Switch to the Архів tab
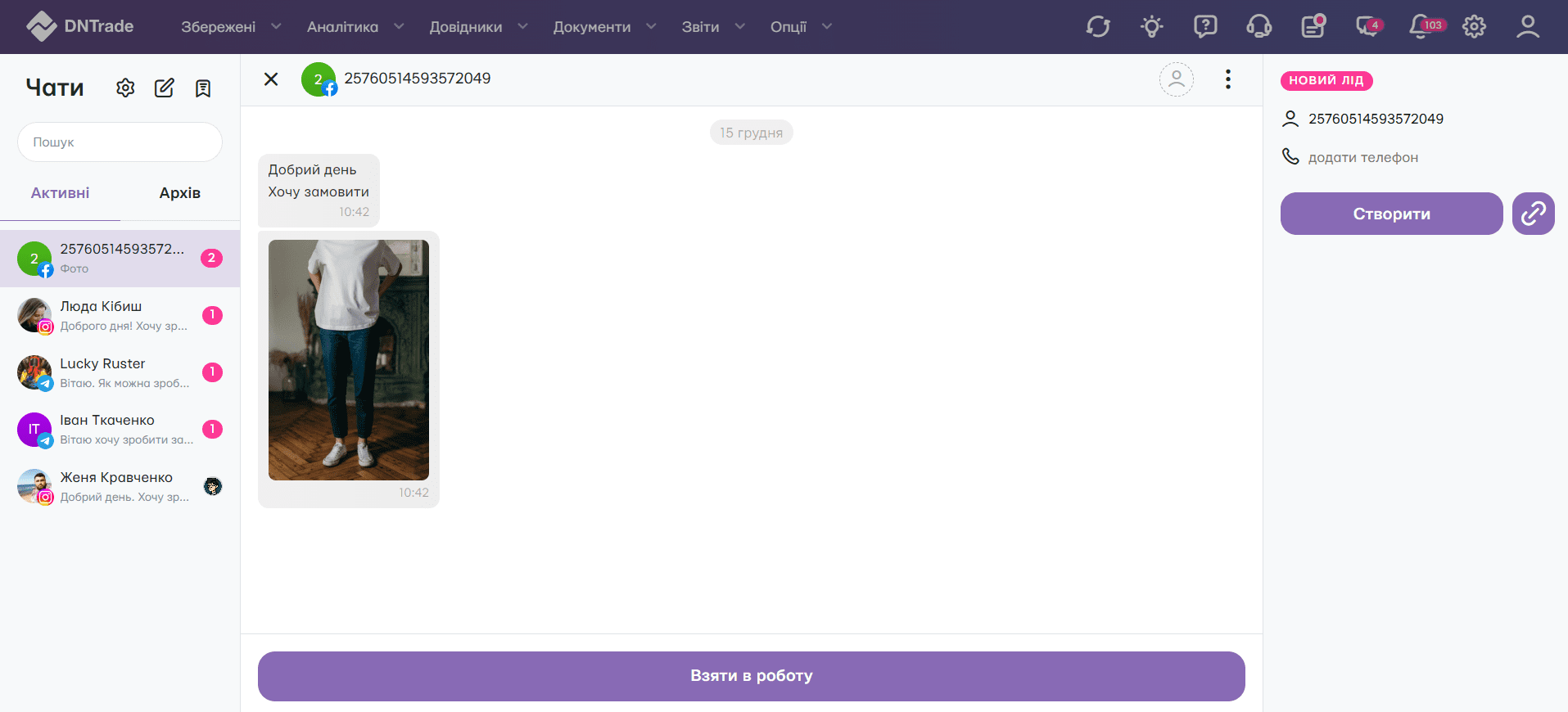Image resolution: width=1568 pixels, height=712 pixels. point(179,193)
